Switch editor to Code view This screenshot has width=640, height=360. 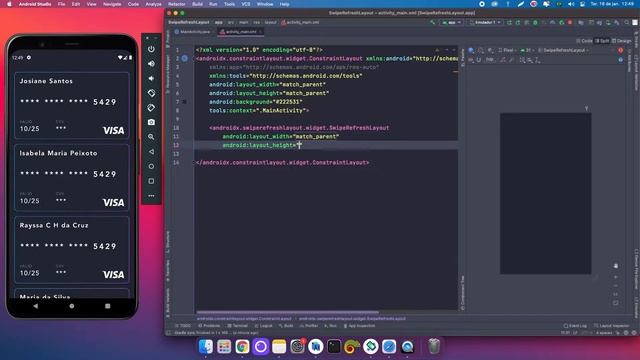click(x=584, y=41)
